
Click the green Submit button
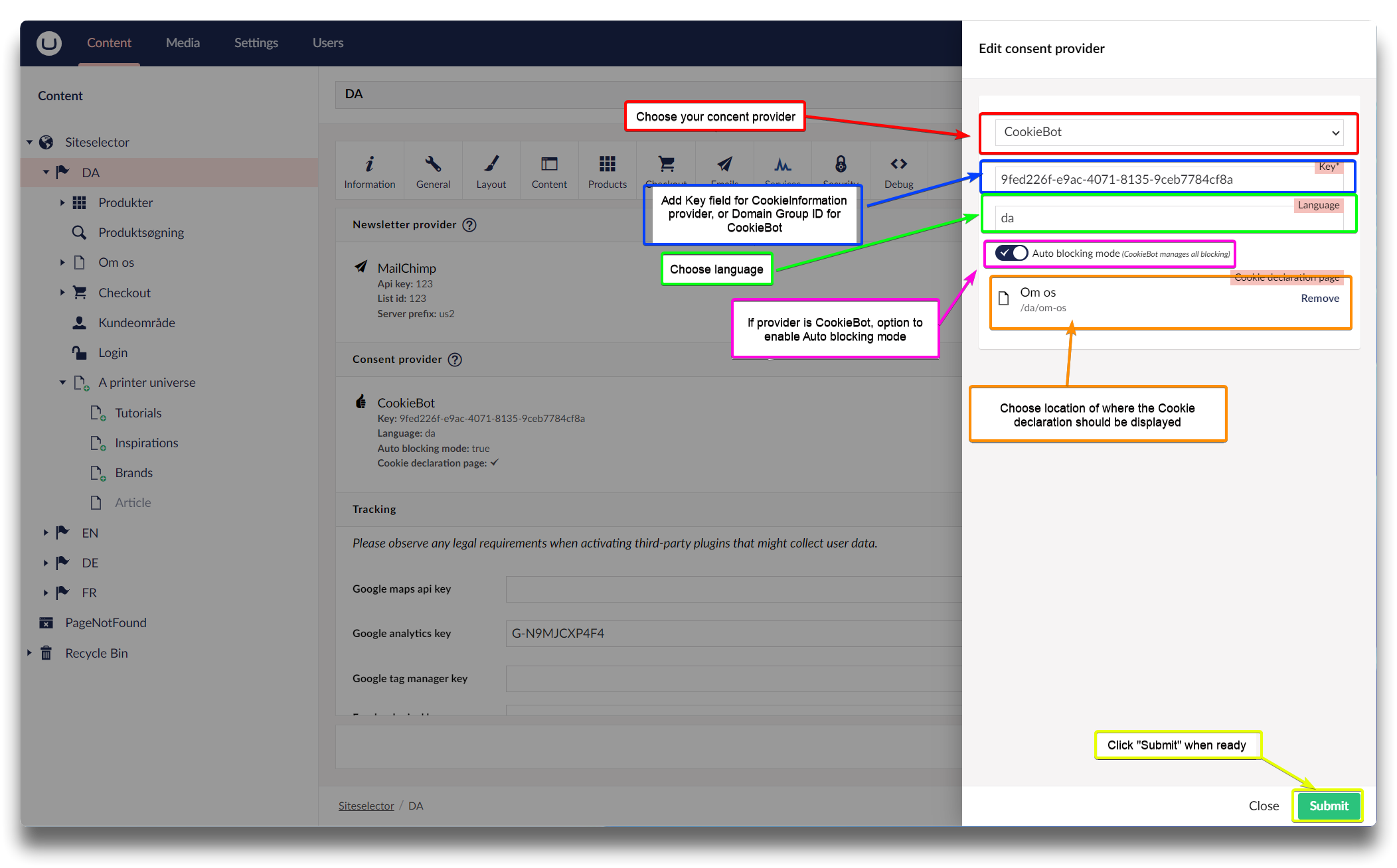coord(1328,806)
